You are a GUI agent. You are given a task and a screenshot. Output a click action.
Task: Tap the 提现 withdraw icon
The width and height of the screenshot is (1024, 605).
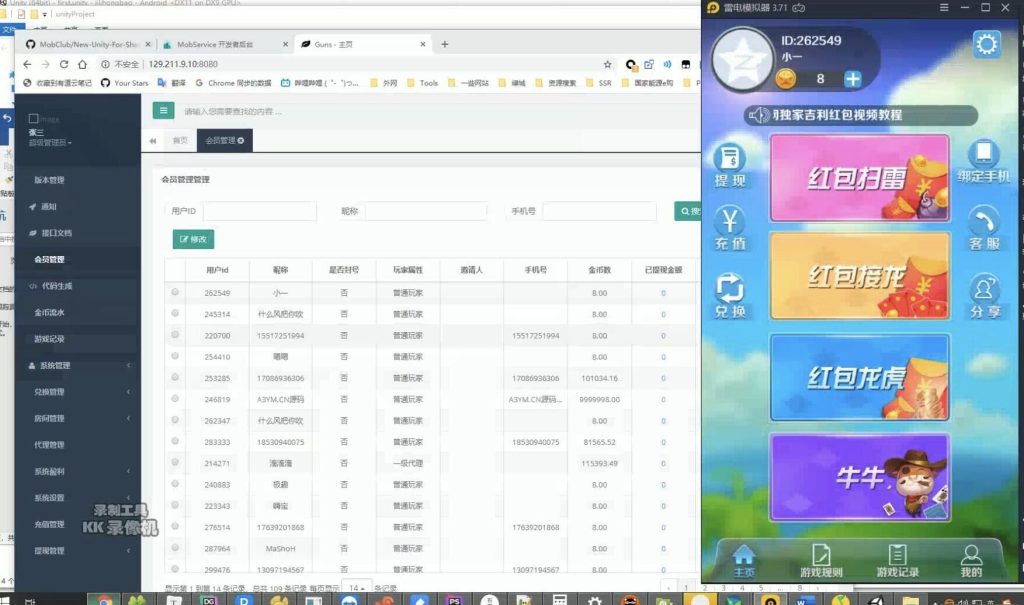(730, 167)
